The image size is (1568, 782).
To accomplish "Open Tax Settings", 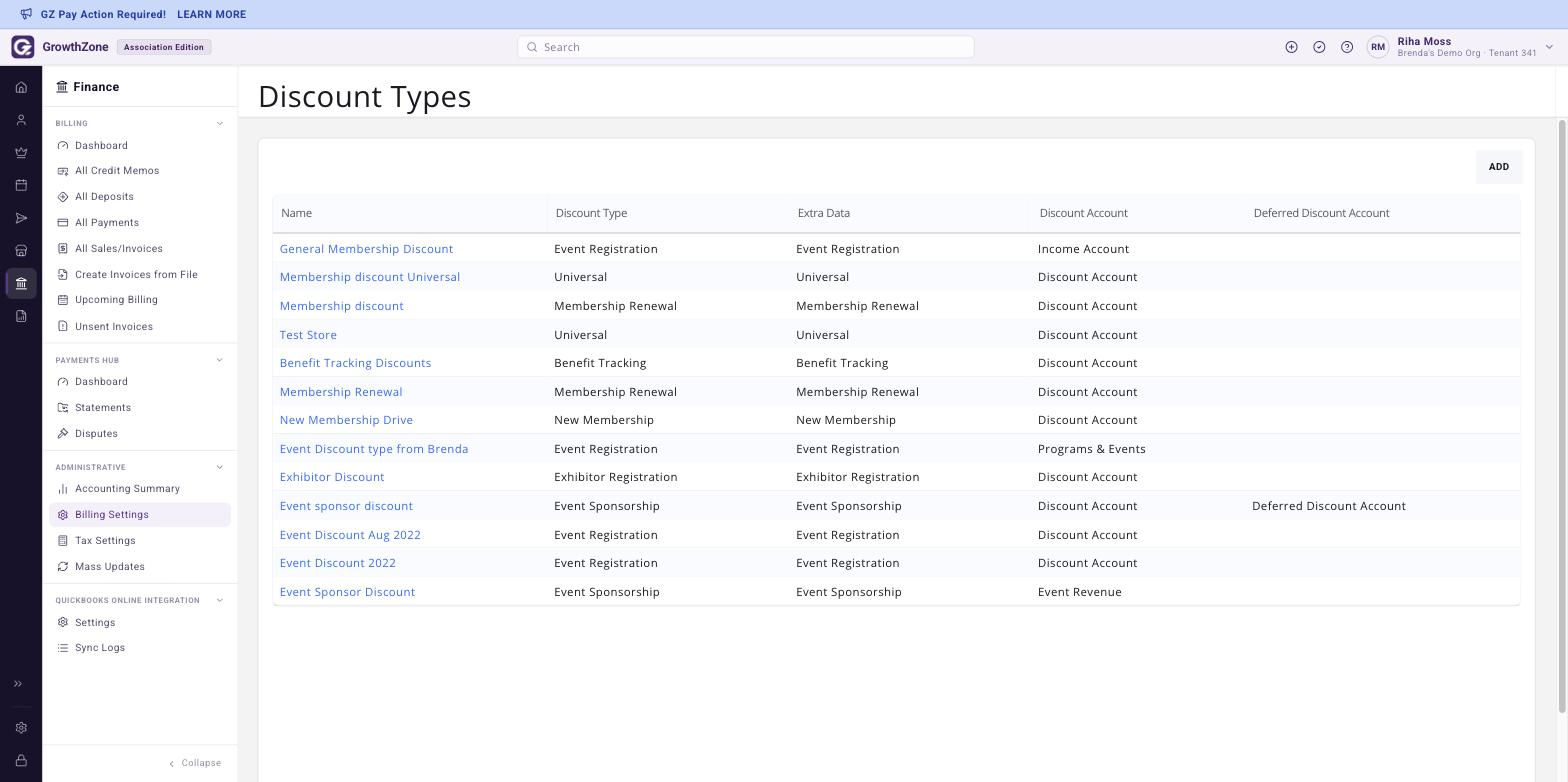I will pyautogui.click(x=105, y=541).
